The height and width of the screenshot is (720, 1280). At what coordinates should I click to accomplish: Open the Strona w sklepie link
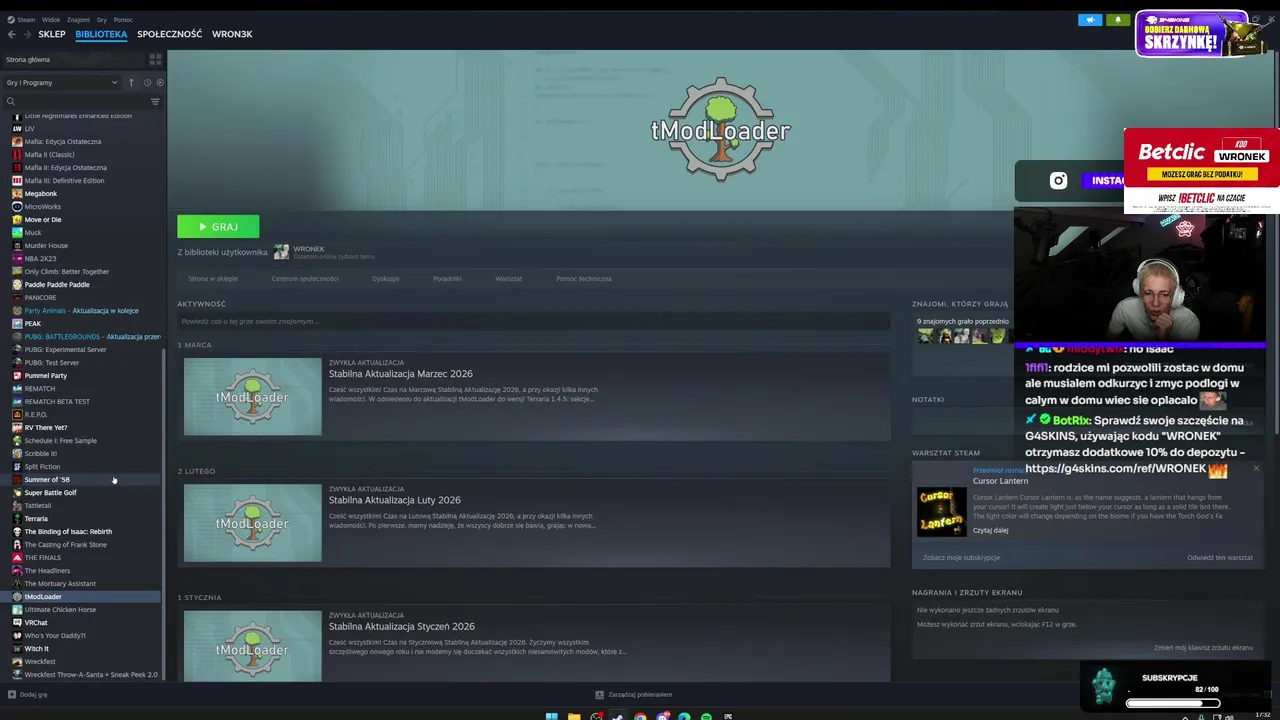(x=213, y=278)
